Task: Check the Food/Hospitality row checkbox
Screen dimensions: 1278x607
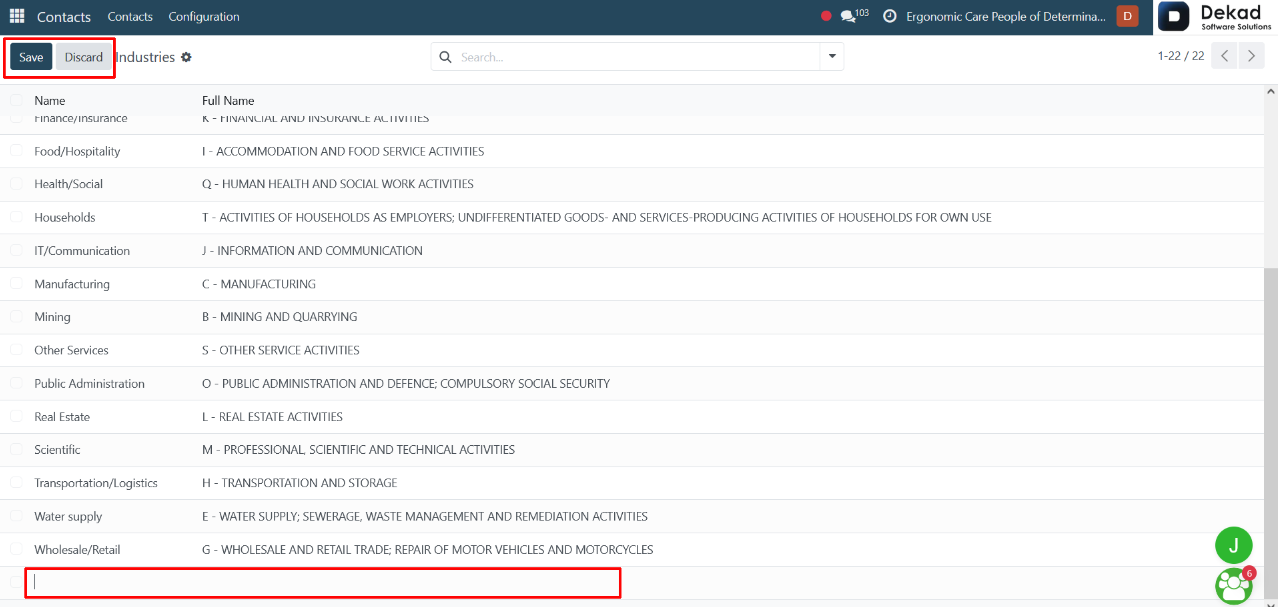Action: click(x=16, y=151)
